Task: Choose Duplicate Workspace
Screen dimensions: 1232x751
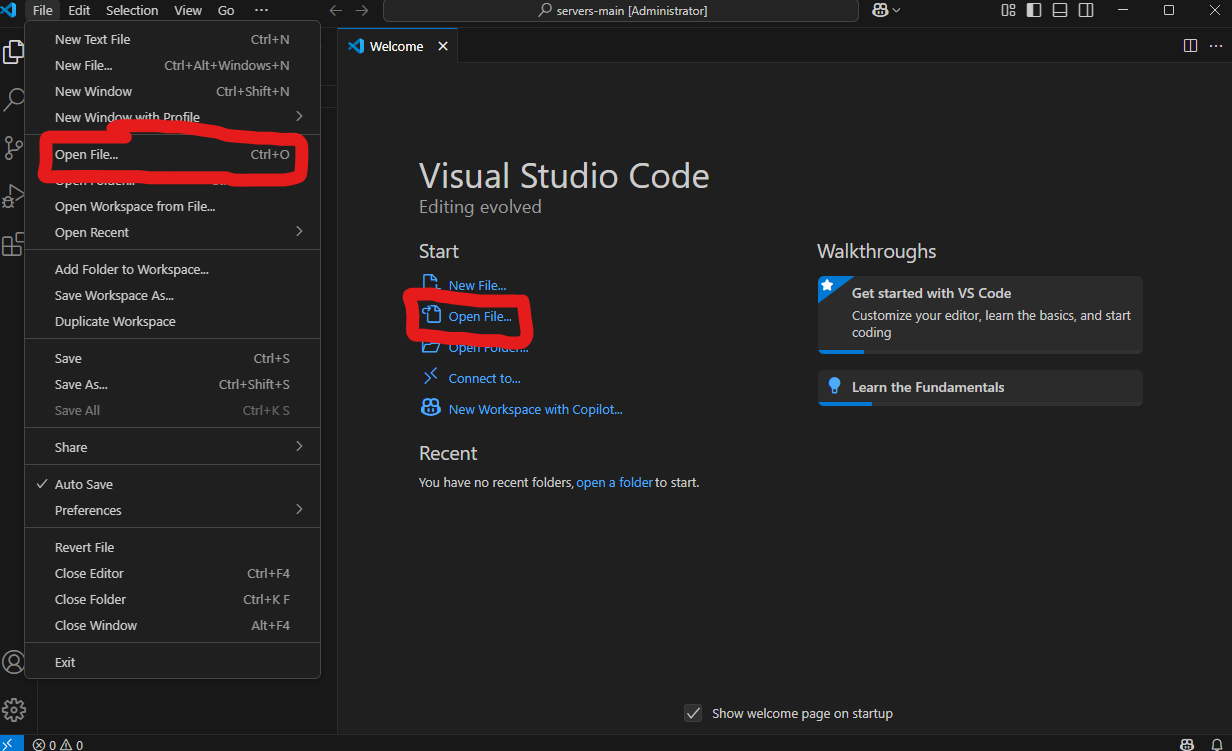Action: pos(172,321)
